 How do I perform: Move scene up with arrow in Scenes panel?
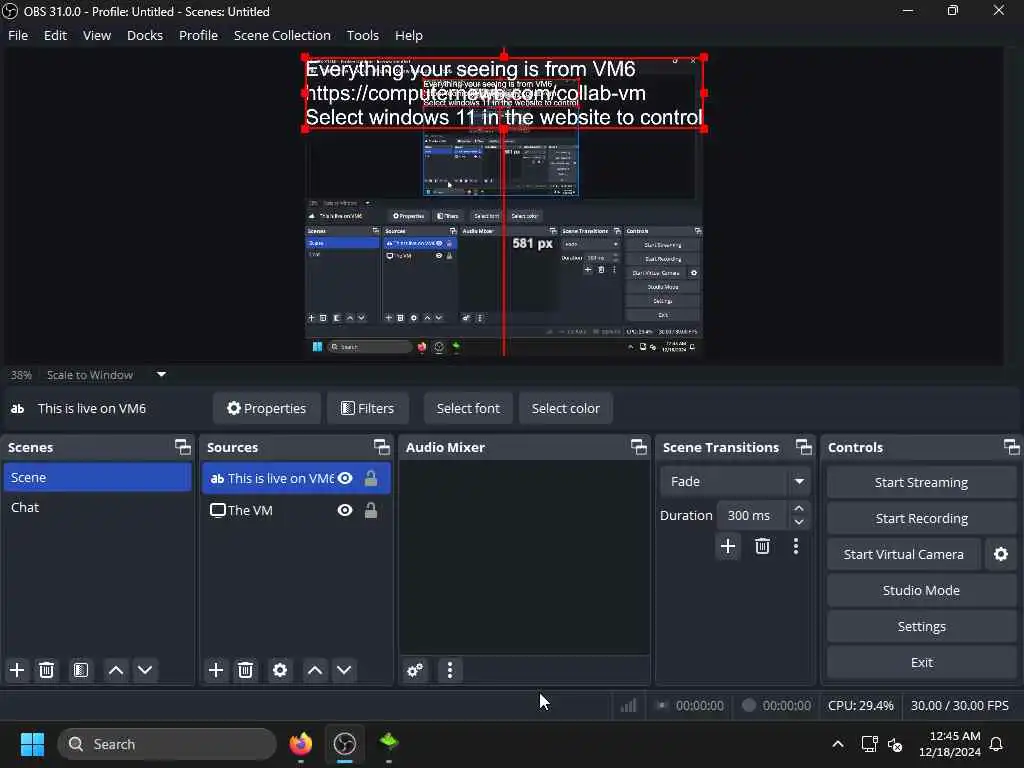click(116, 670)
